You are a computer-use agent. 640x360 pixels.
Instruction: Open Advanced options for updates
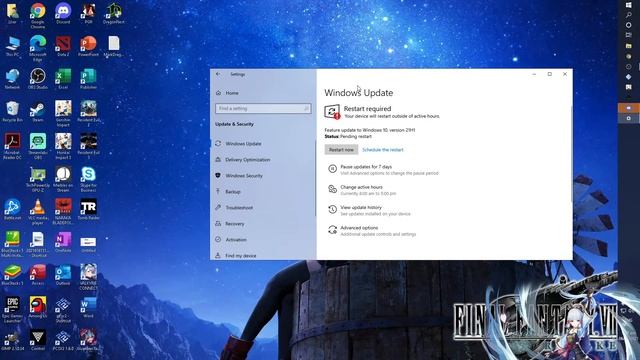coord(372,231)
